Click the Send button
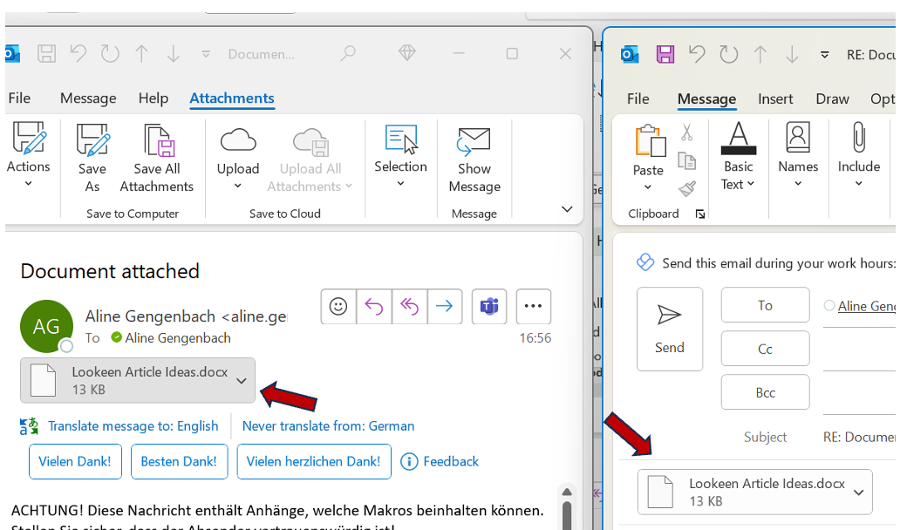The image size is (908, 530). [x=669, y=329]
